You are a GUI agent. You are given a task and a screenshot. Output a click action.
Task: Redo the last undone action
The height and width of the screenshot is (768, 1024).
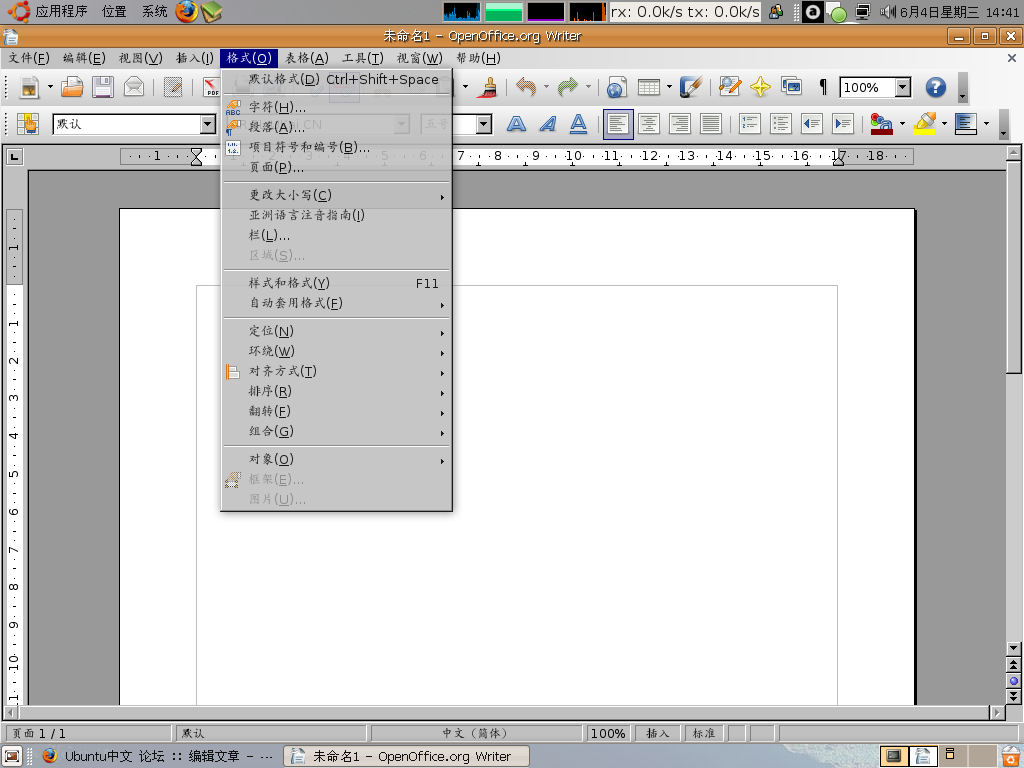click(x=568, y=87)
